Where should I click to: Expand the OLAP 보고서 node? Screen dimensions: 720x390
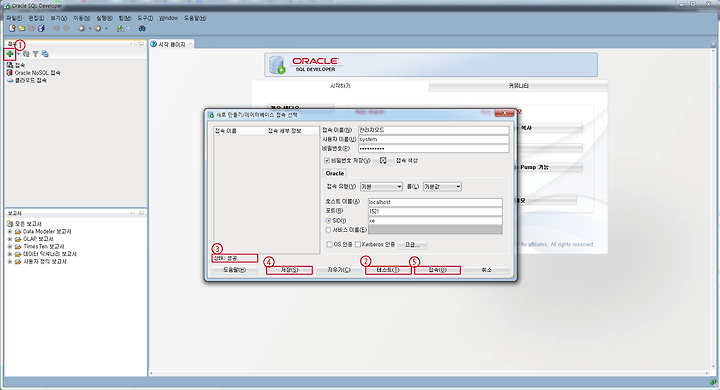(10, 239)
